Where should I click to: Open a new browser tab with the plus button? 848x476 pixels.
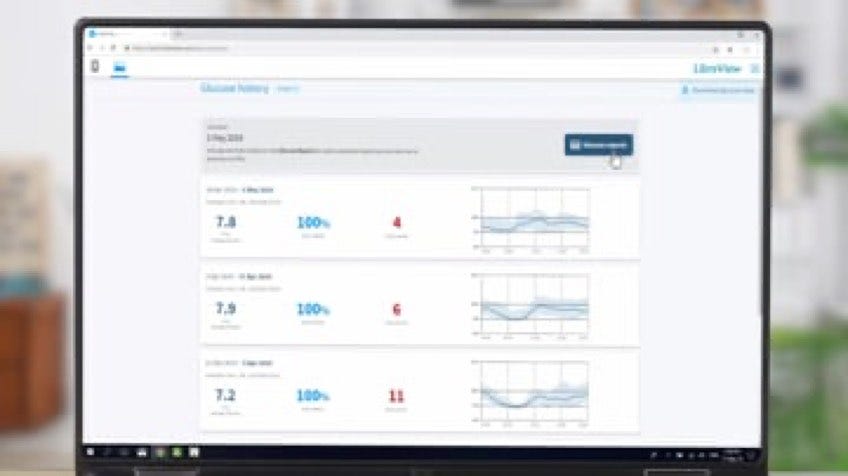point(177,34)
